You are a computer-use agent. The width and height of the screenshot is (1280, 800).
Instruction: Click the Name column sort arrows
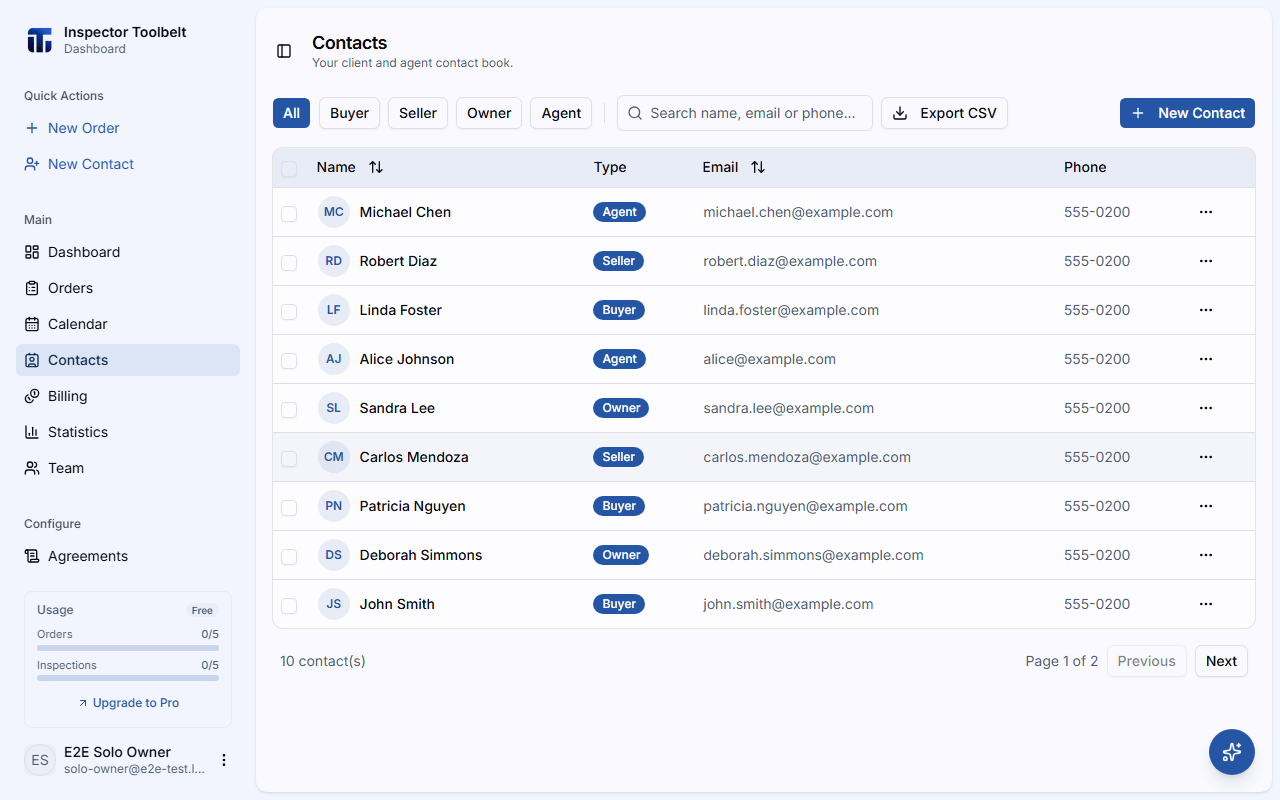pyautogui.click(x=376, y=167)
